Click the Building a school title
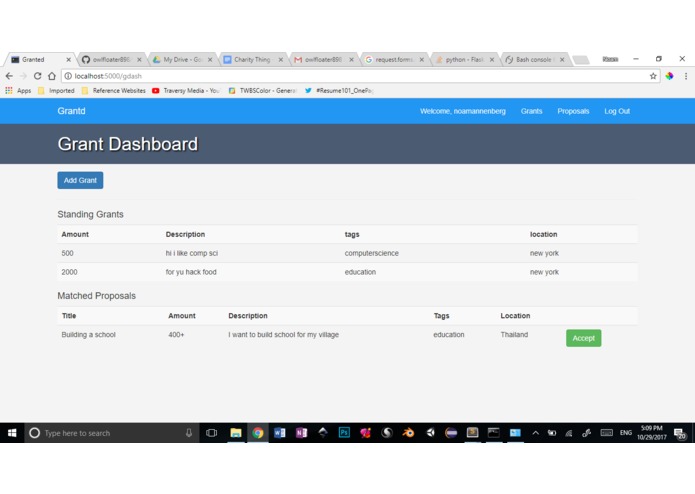Viewport: 695px width, 494px height. [x=89, y=335]
